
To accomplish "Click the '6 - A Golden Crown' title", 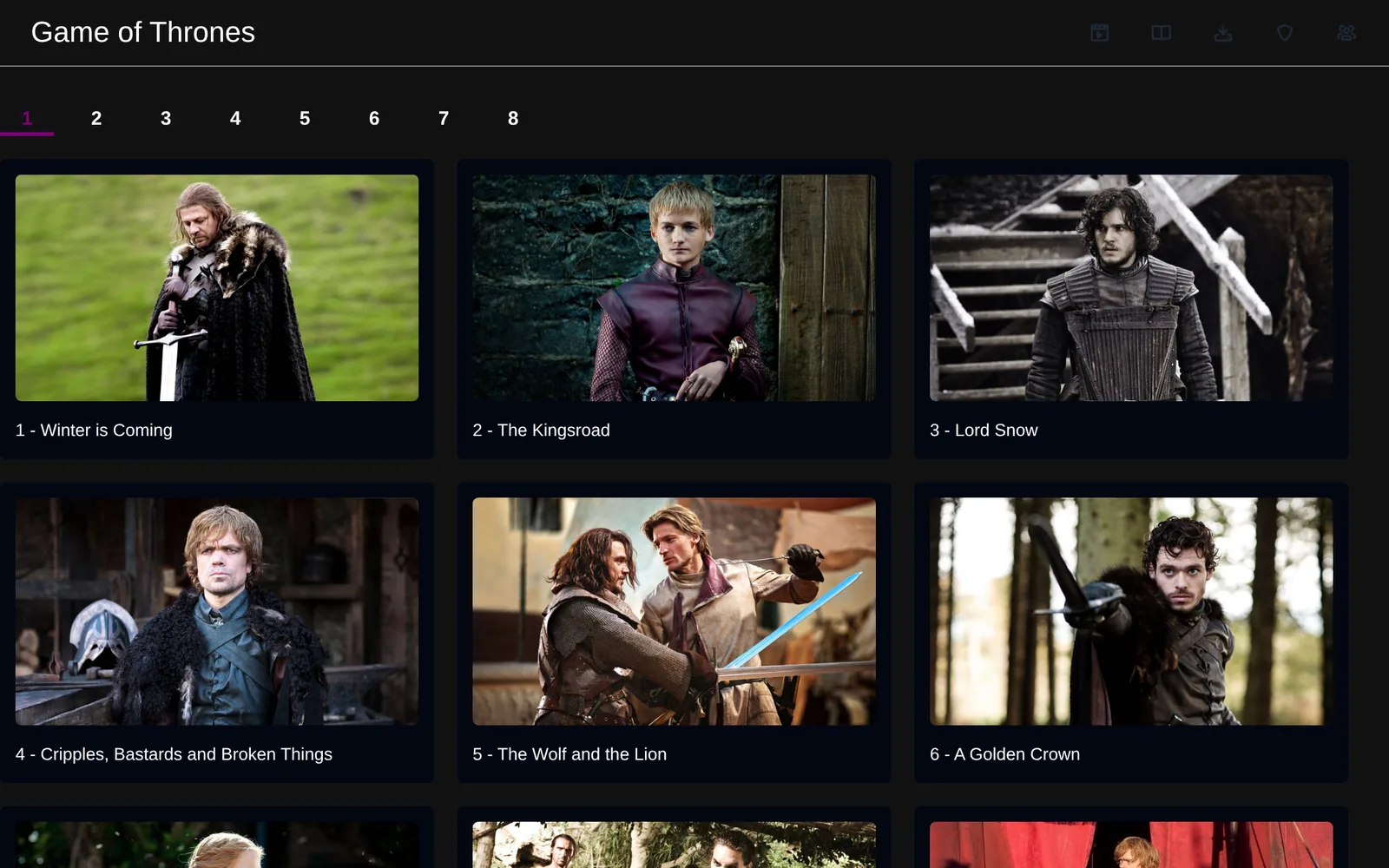I will (x=1004, y=754).
